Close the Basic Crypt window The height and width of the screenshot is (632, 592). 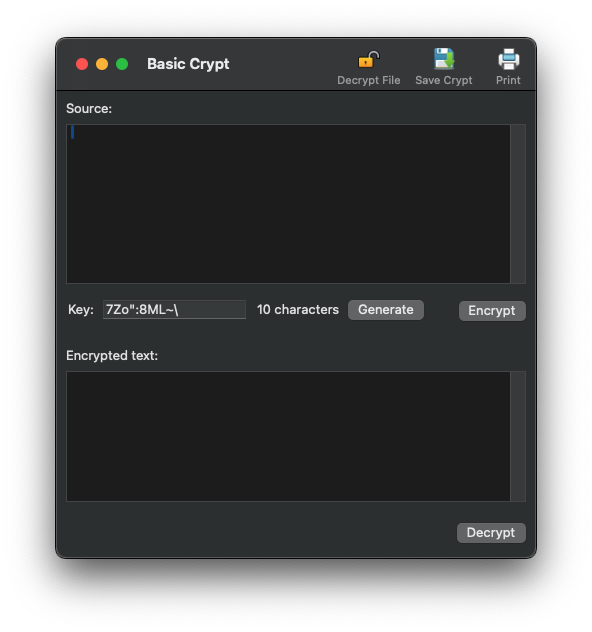pyautogui.click(x=82, y=64)
